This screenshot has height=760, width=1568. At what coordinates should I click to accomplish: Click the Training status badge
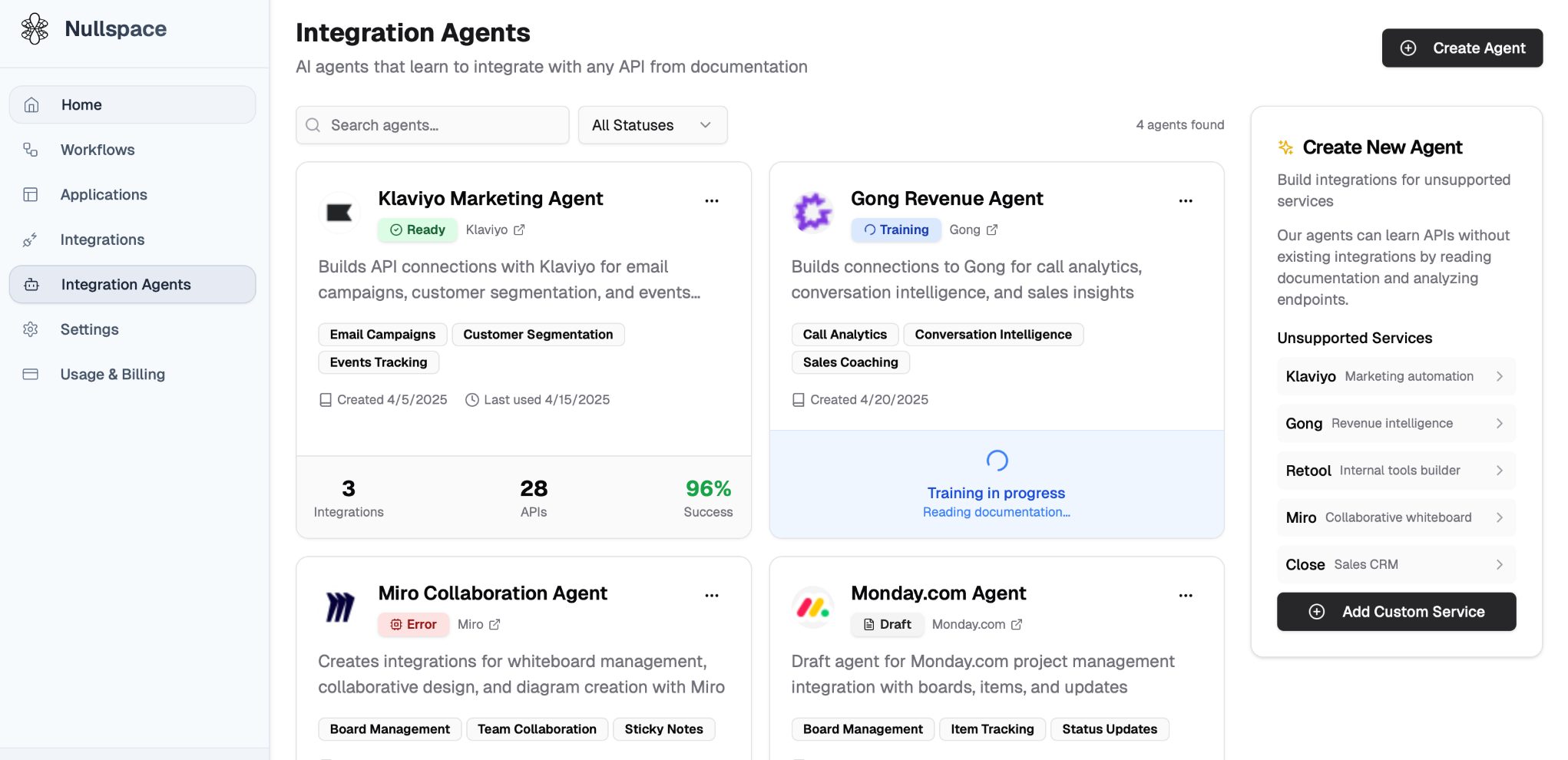tap(896, 230)
